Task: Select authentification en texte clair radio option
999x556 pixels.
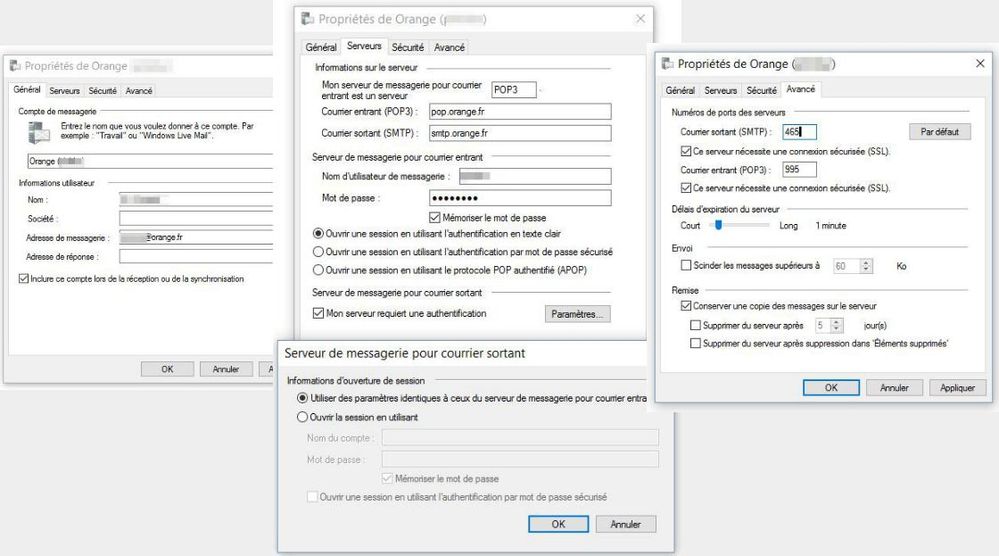Action: [320, 232]
